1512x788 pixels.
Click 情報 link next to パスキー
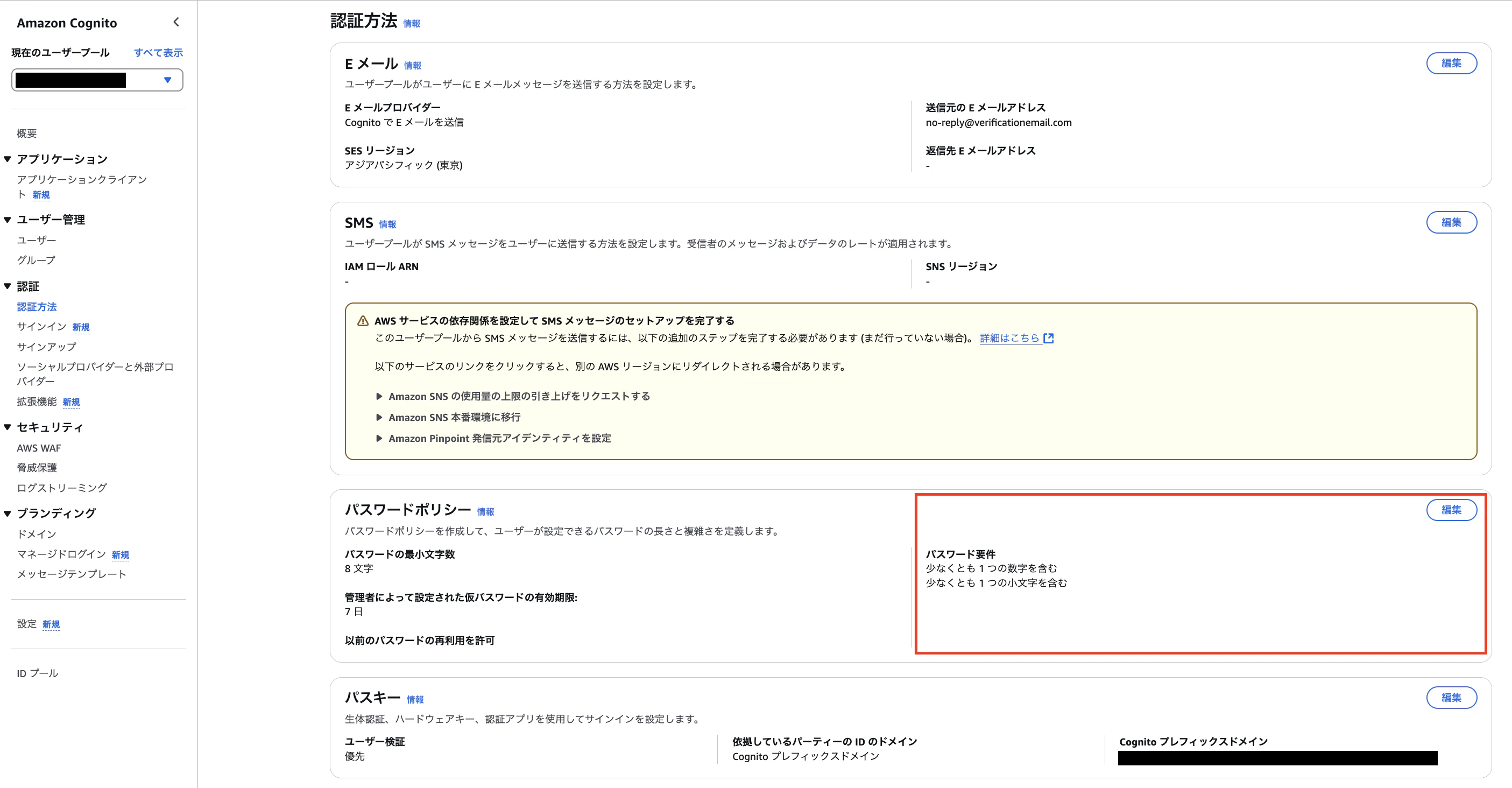click(x=415, y=700)
